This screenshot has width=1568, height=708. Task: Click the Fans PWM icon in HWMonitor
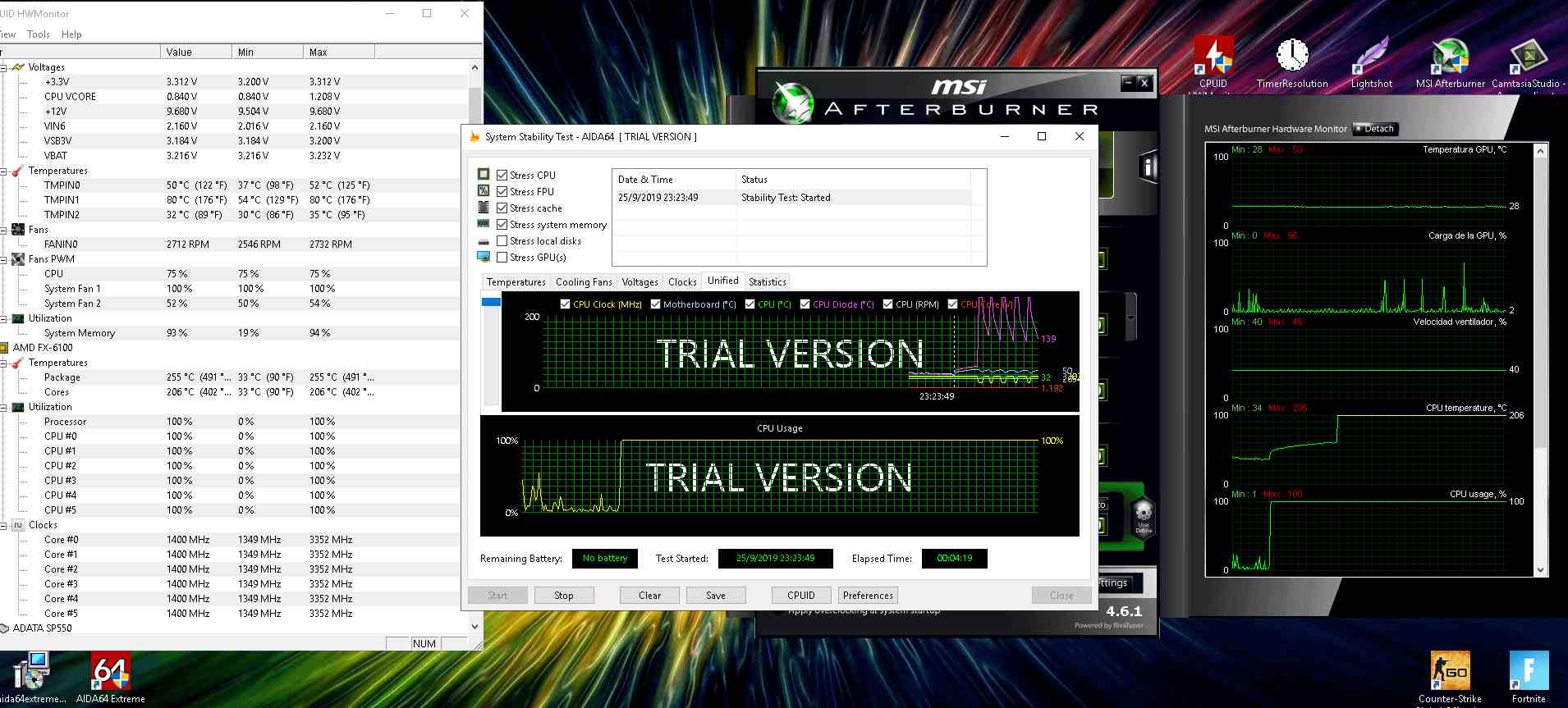[x=18, y=259]
